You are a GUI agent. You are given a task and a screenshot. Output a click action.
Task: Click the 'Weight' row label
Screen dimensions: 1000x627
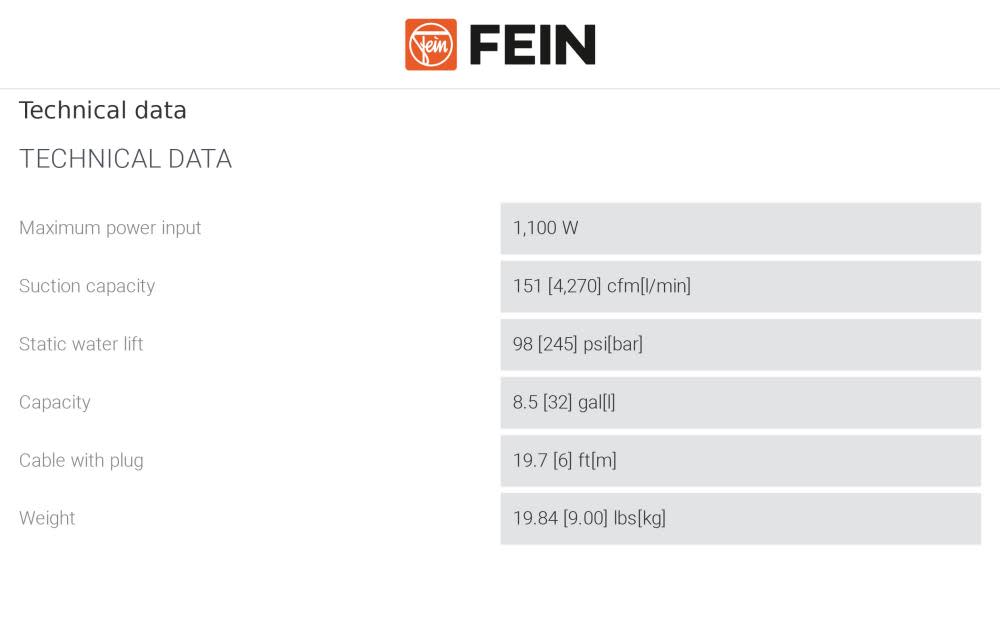coord(47,518)
